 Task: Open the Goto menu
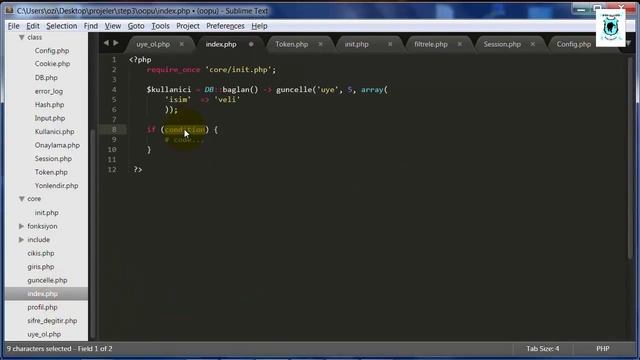tap(136, 26)
